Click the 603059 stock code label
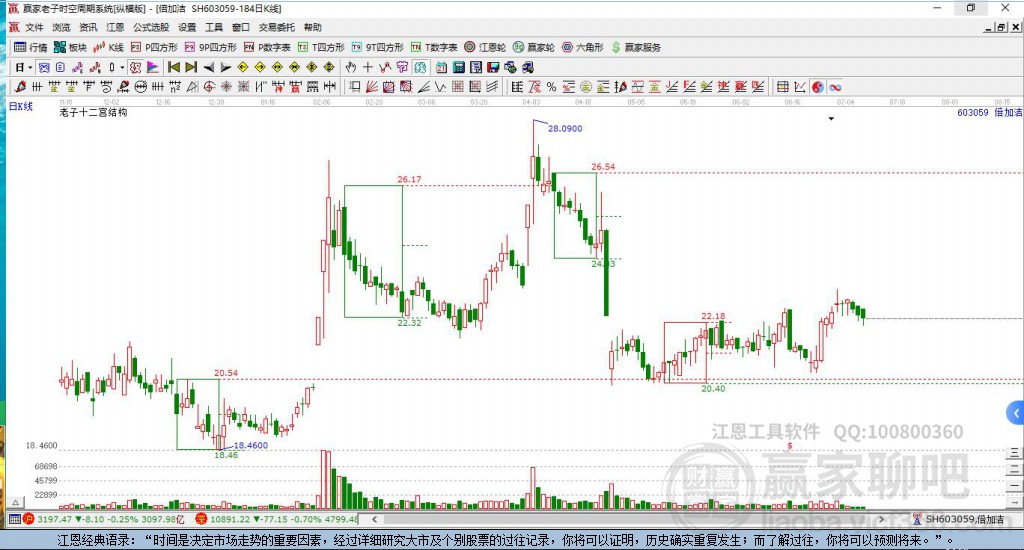Image resolution: width=1024 pixels, height=550 pixels. (x=972, y=112)
